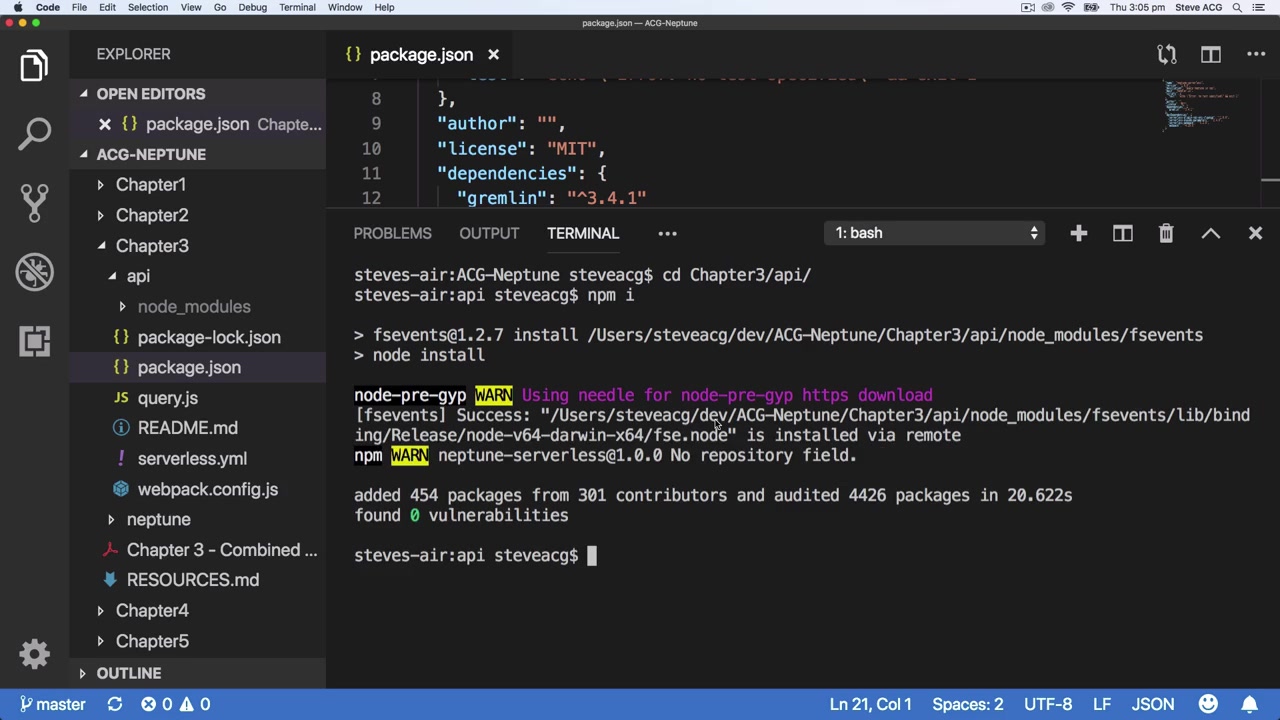This screenshot has width=1280, height=720.
Task: Open the Source Control view
Action: (35, 202)
